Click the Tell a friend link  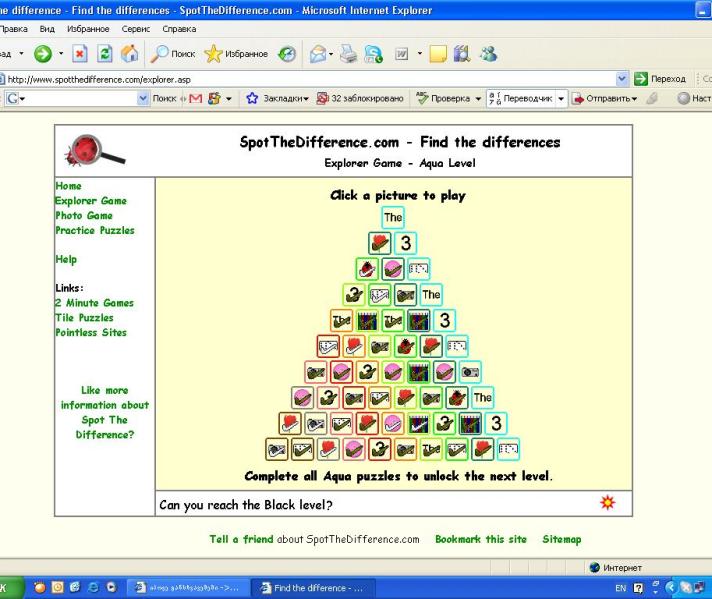(241, 539)
